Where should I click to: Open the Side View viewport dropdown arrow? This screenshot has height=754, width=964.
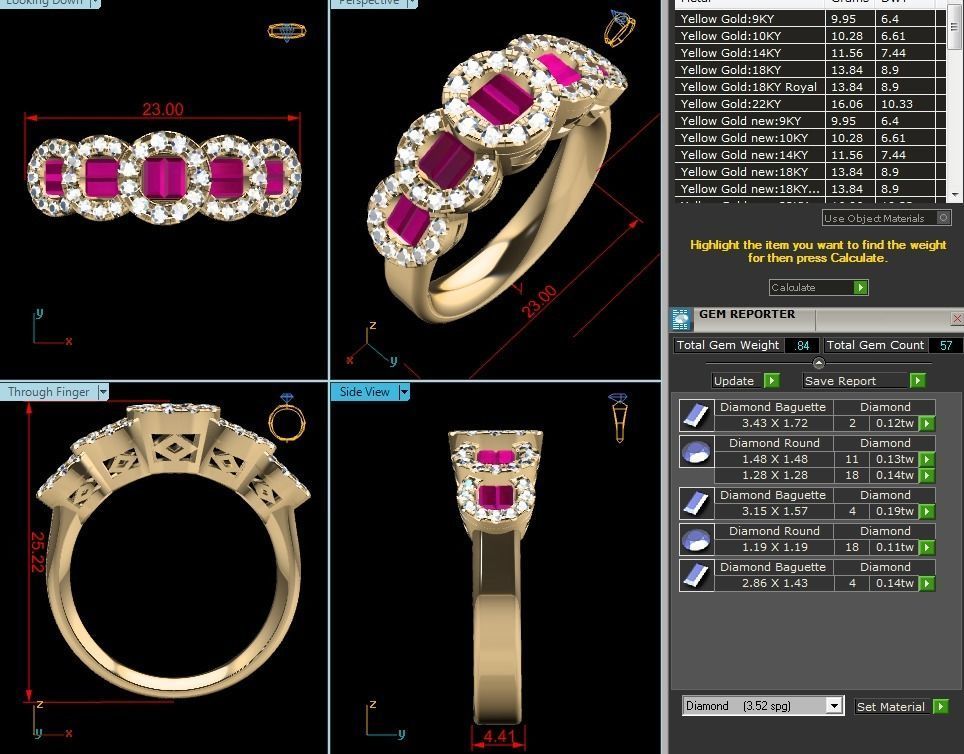(x=404, y=392)
